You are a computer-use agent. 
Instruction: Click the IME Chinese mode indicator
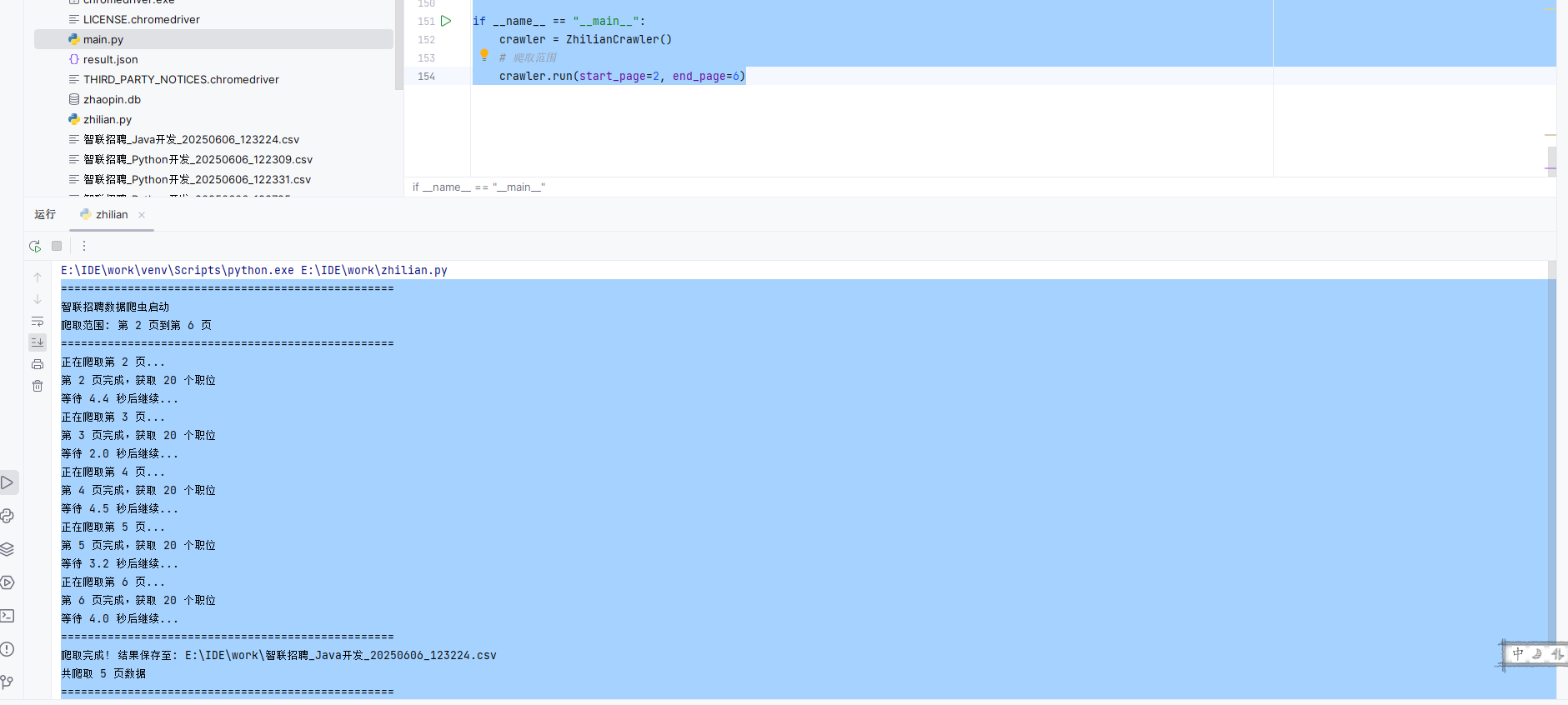pyautogui.click(x=1518, y=654)
